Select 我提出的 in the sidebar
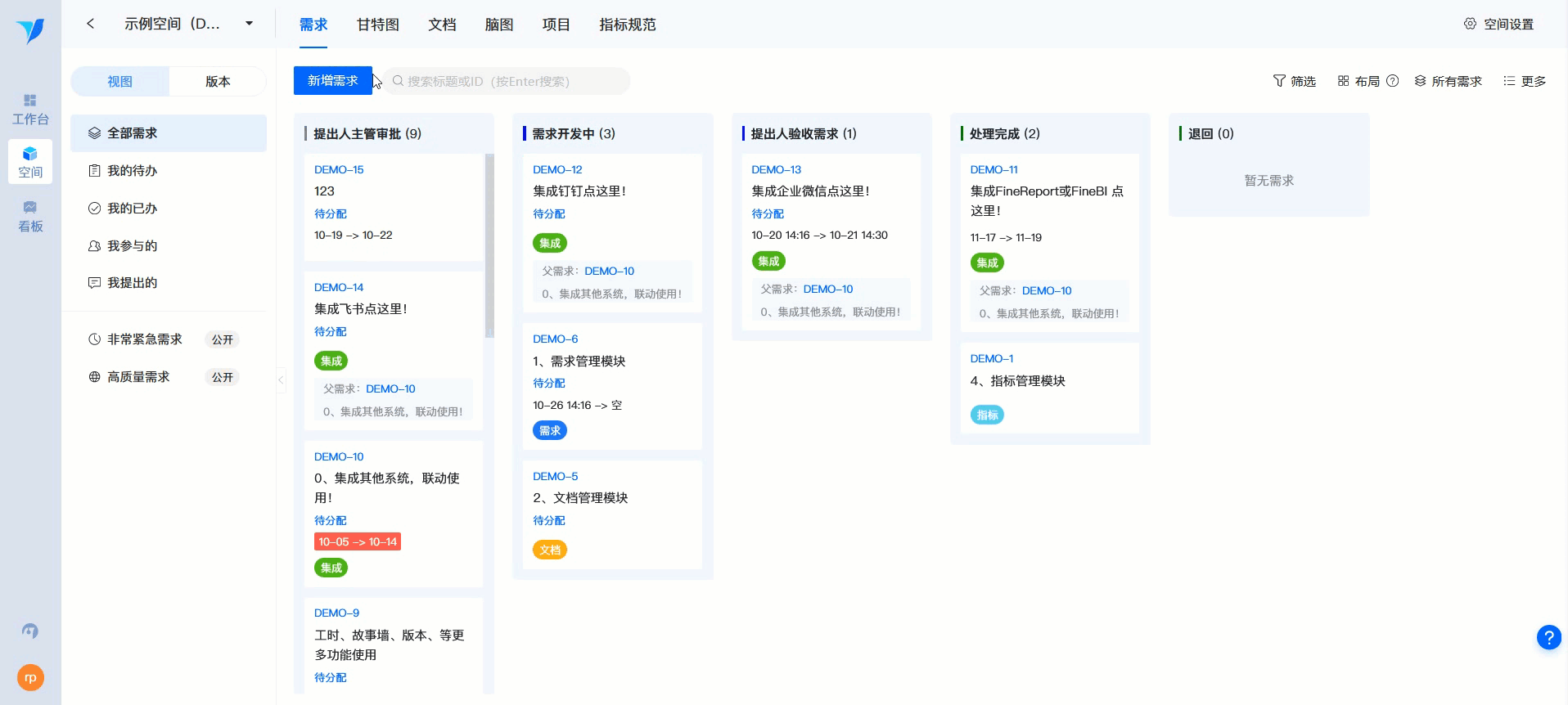 [169, 283]
